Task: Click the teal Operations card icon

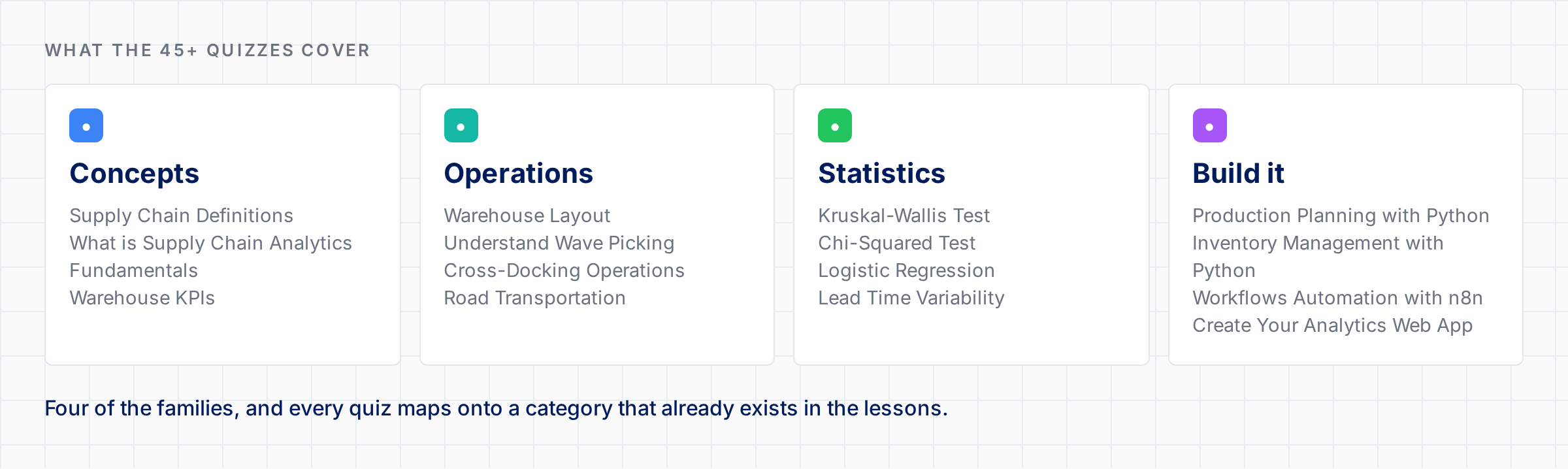Action: tap(461, 125)
